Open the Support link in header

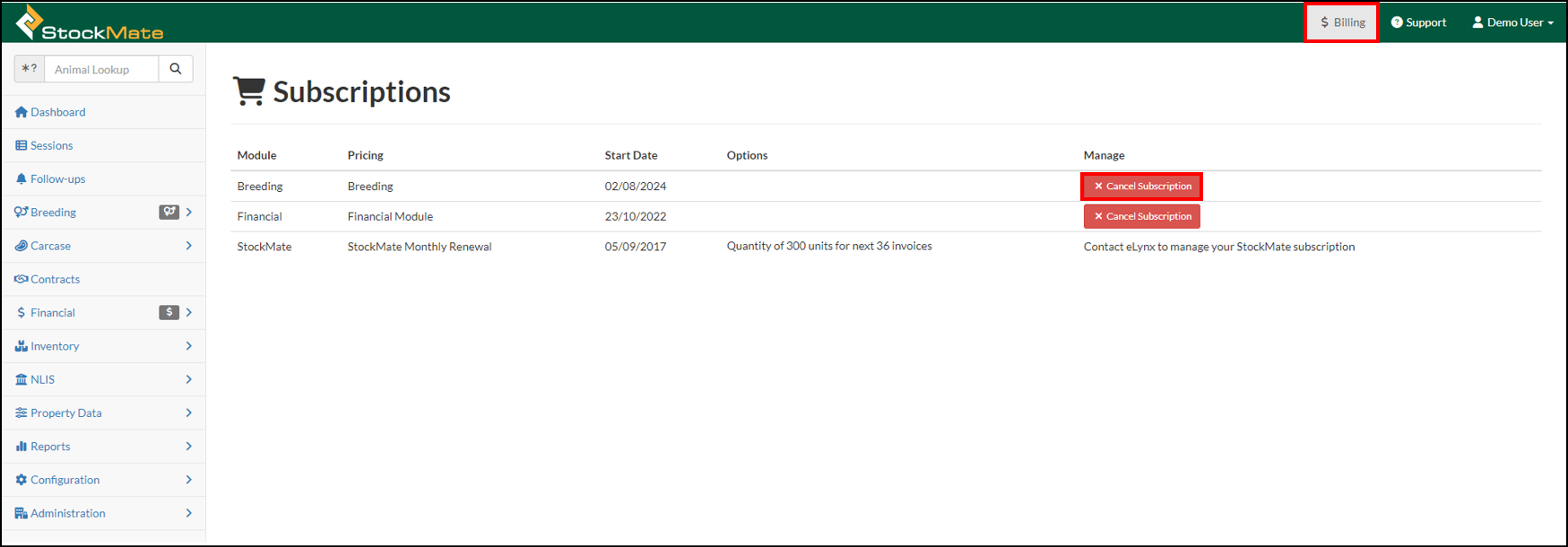point(1418,22)
